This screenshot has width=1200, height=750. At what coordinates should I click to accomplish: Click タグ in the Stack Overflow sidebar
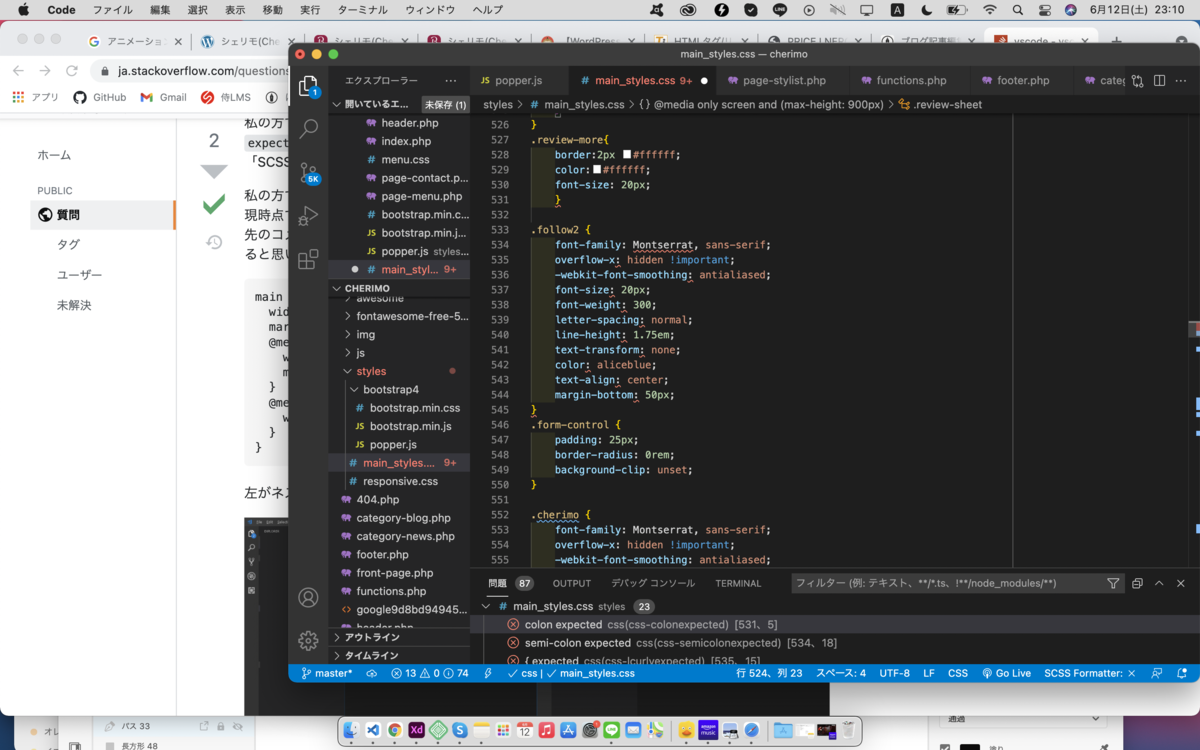pyautogui.click(x=68, y=244)
